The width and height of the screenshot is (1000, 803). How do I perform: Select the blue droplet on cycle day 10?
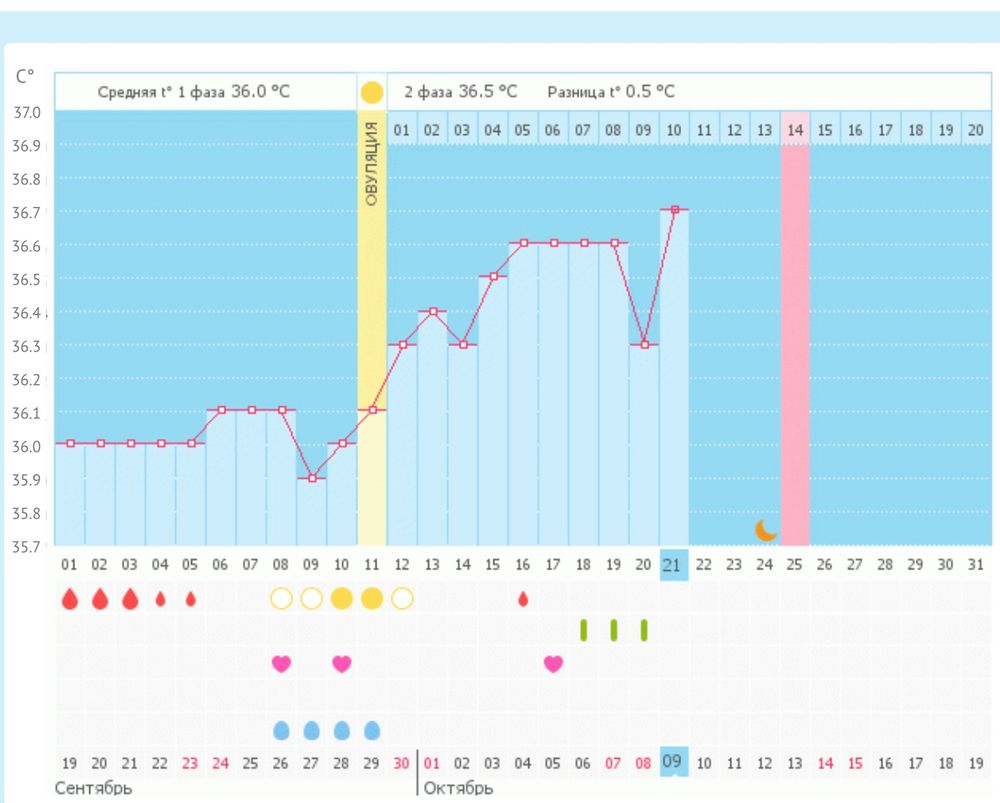(x=342, y=730)
